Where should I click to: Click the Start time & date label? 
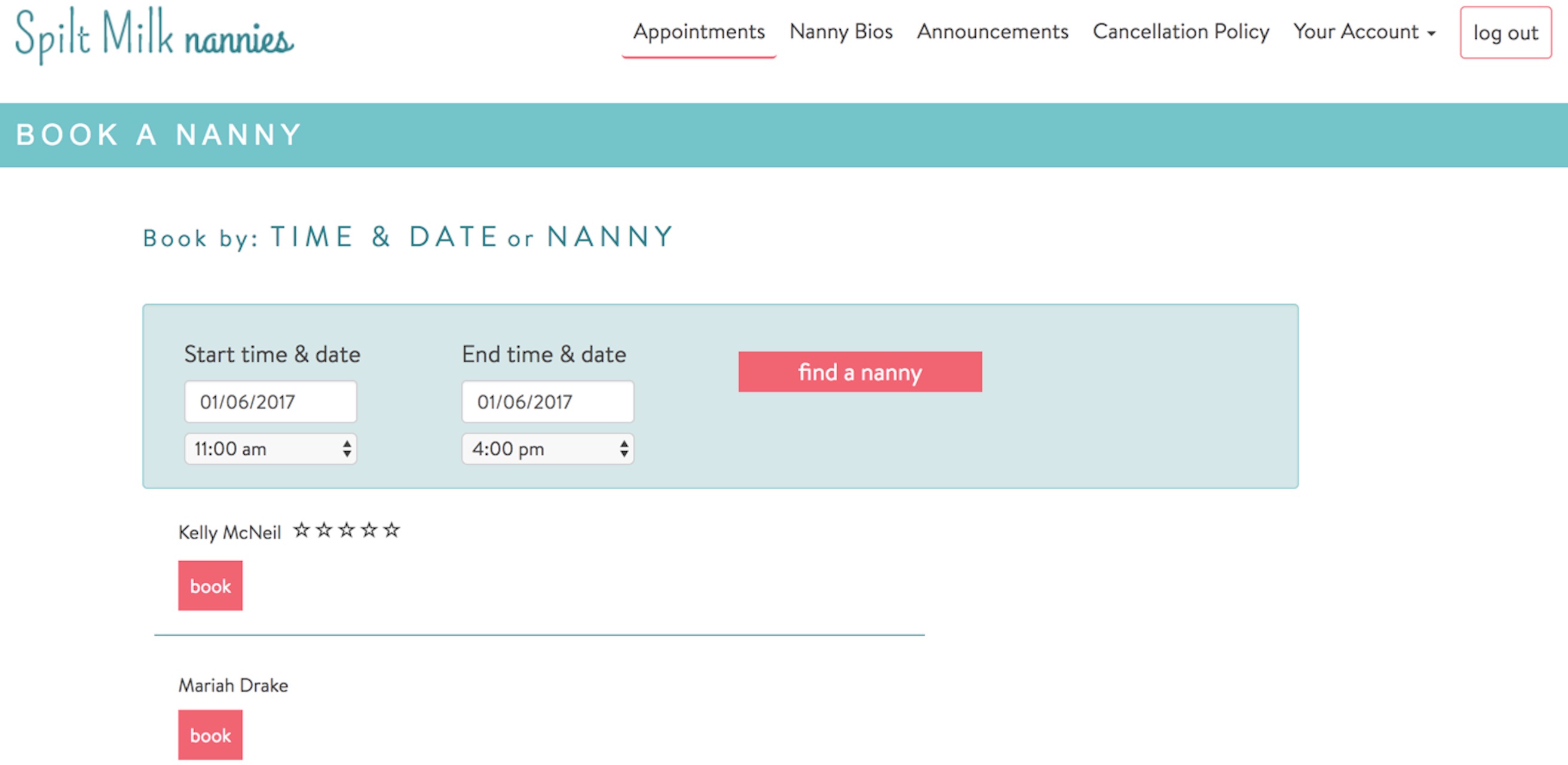(x=272, y=354)
